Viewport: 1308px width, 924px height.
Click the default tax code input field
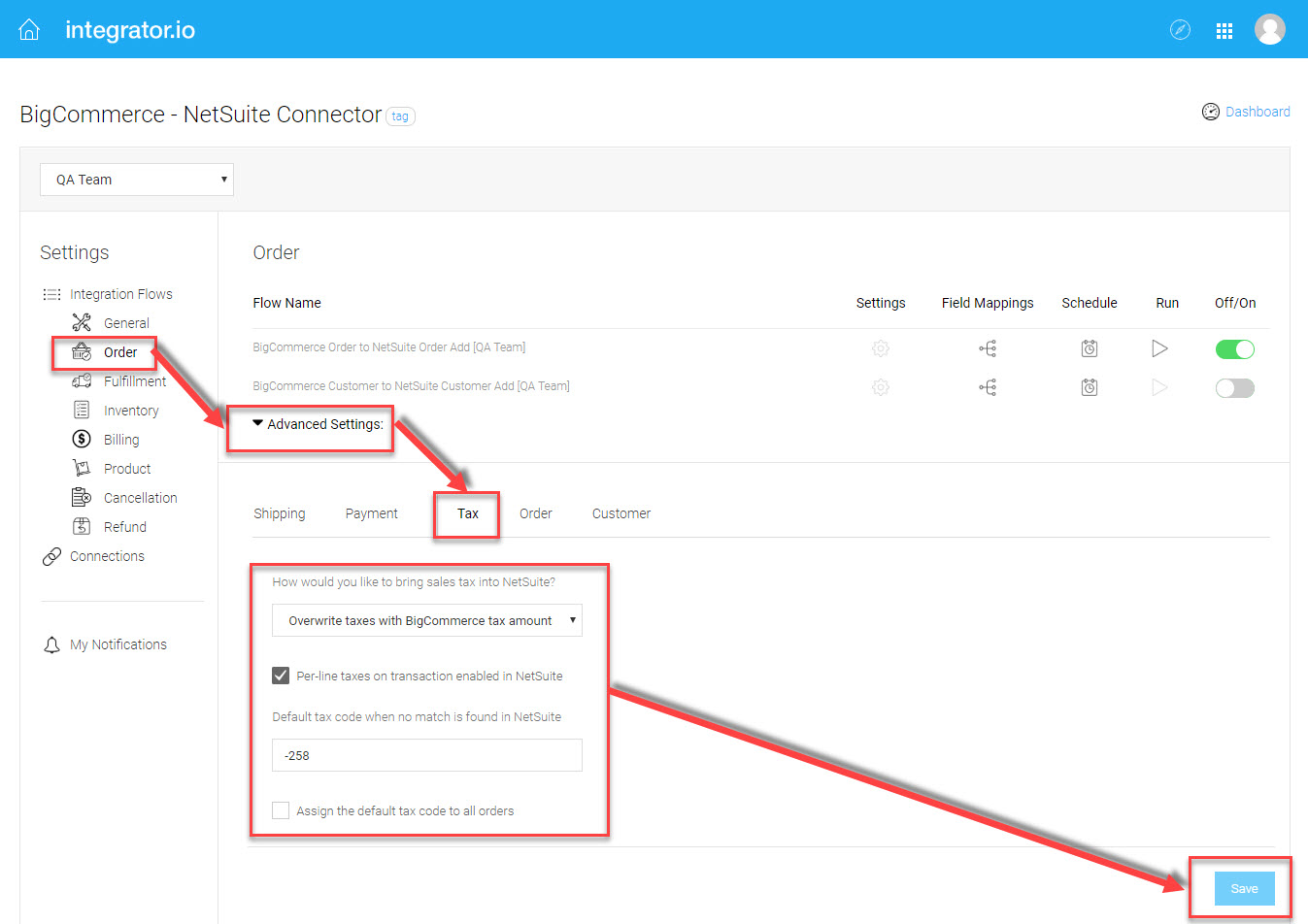tap(427, 755)
